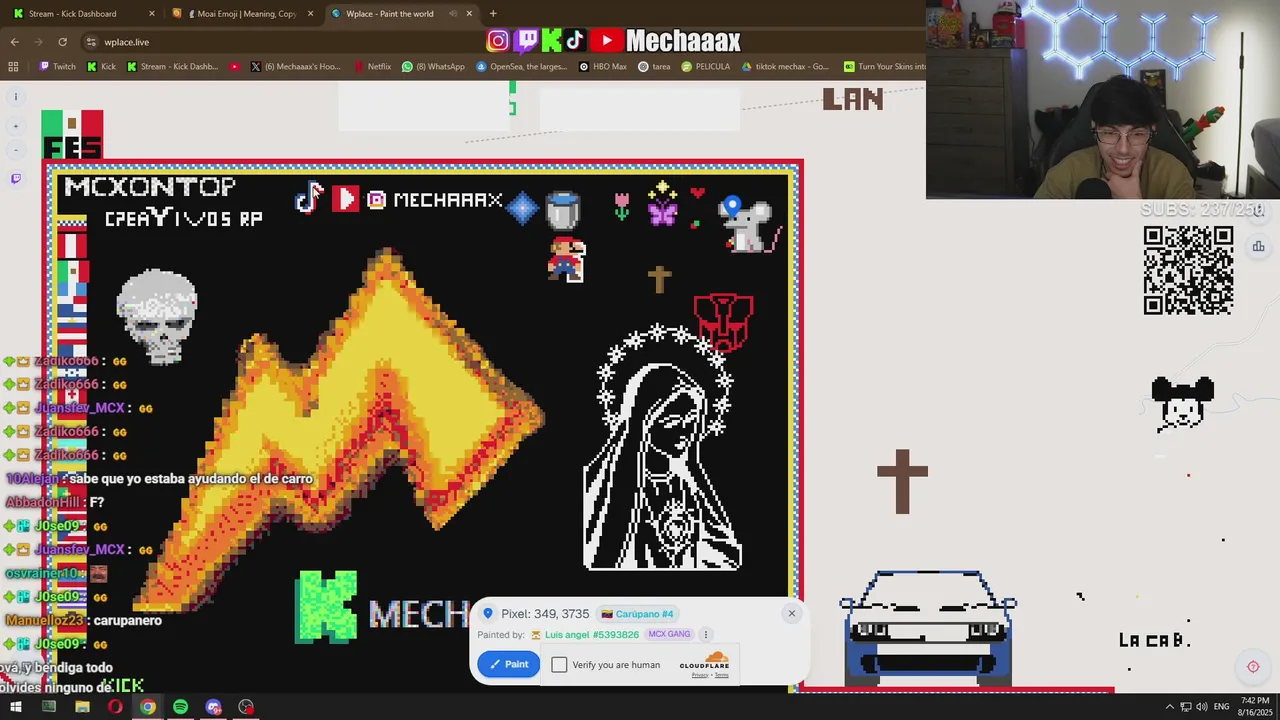Open the bookmarks apps grid icon
Viewport: 1280px width, 720px height.
(13, 67)
